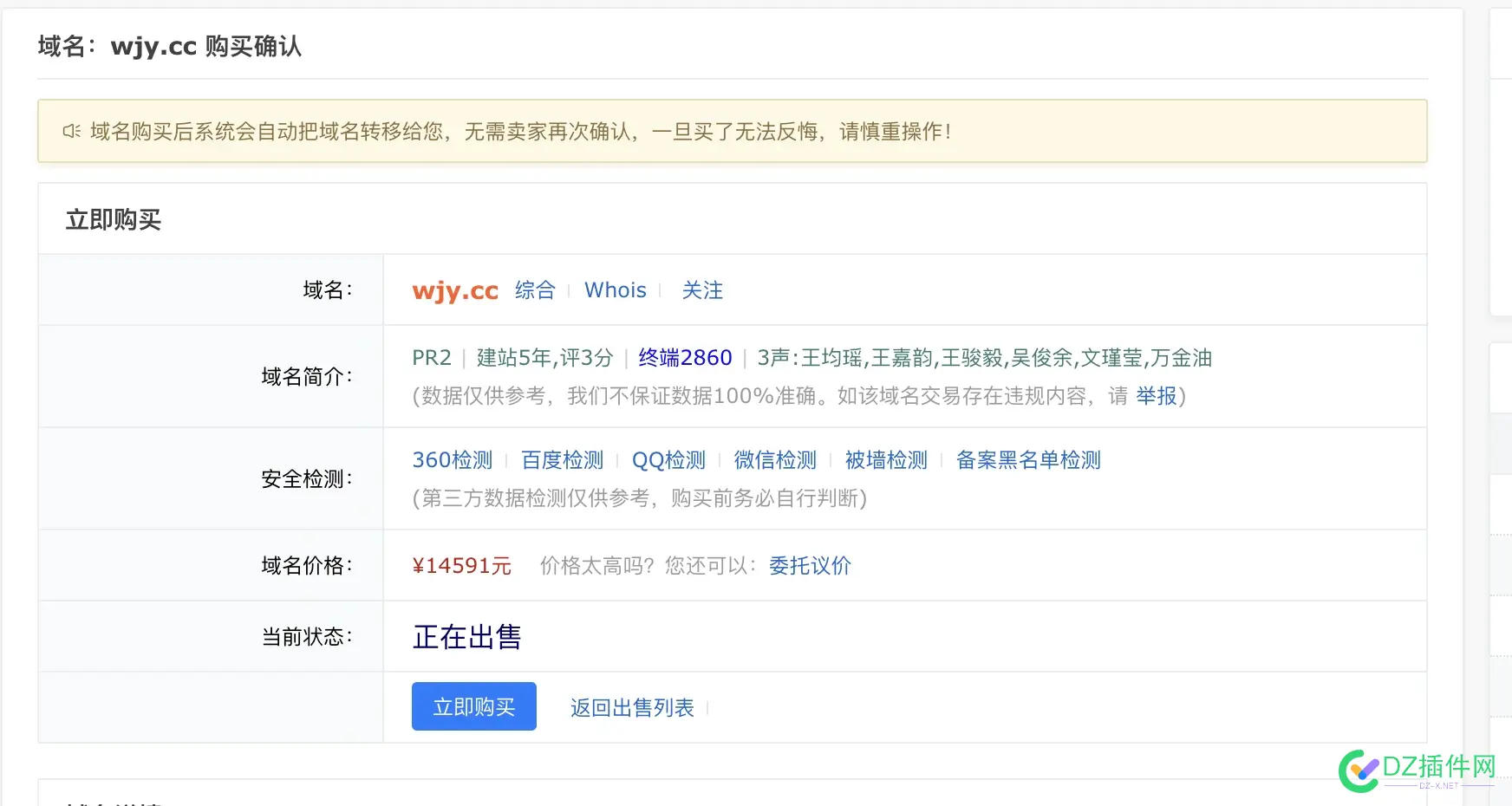Click the 建站5年,评3分 text
Image resolution: width=1512 pixels, height=806 pixels.
click(x=544, y=358)
